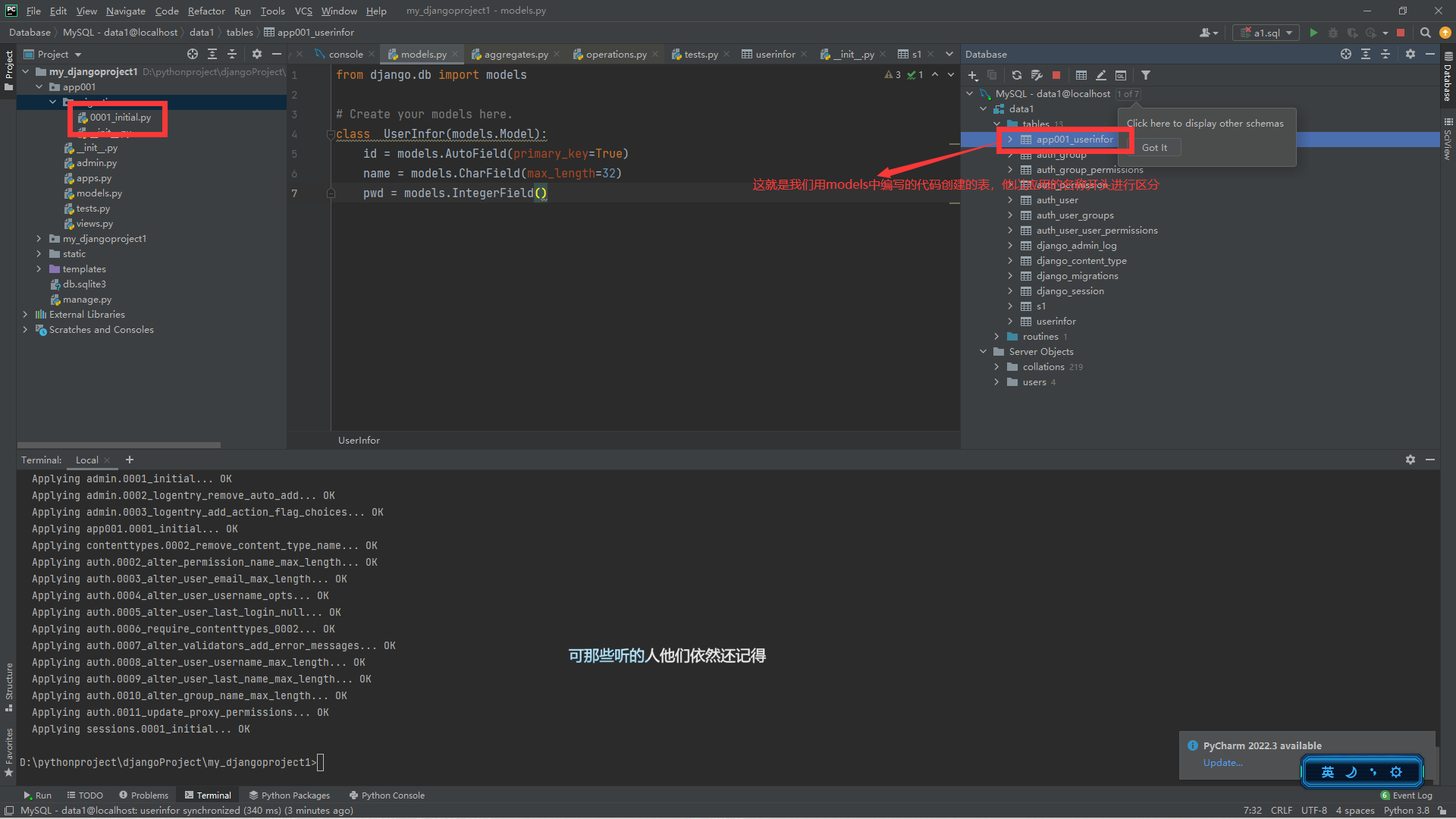This screenshot has height=819, width=1456.
Task: Open Terminal panel settings gear
Action: [1410, 460]
